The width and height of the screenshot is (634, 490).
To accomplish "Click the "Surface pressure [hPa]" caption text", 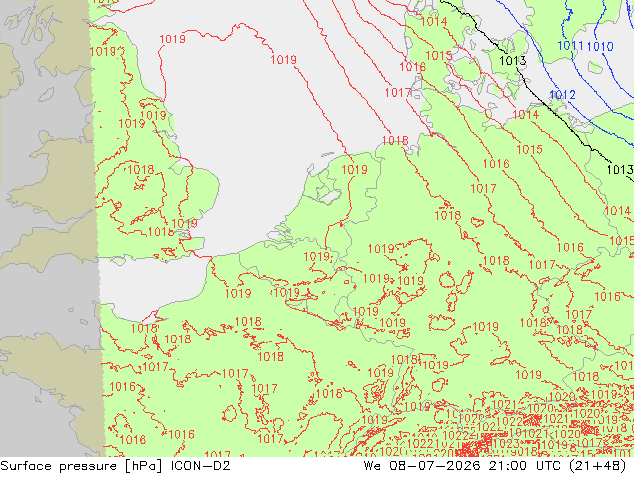I will pyautogui.click(x=82, y=466).
